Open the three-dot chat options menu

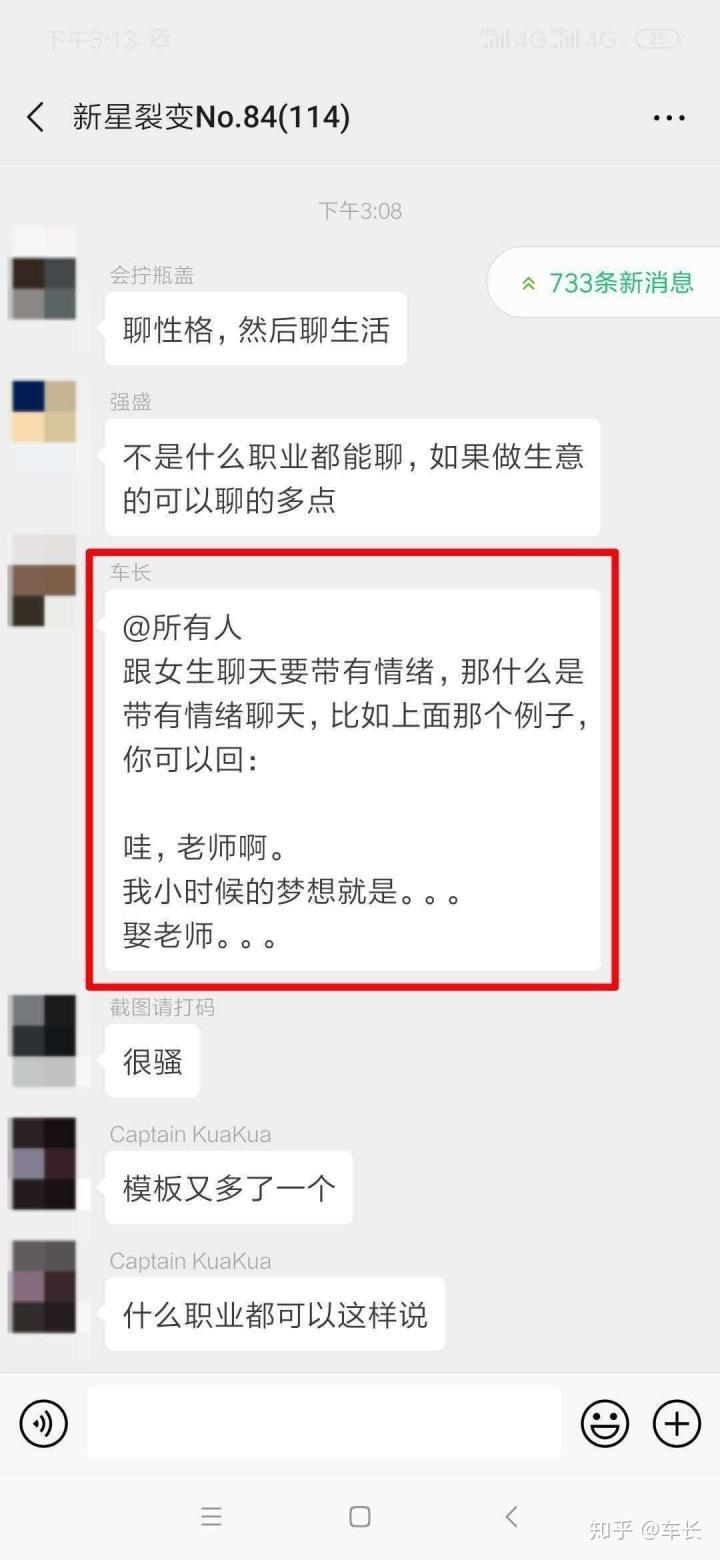(x=669, y=118)
